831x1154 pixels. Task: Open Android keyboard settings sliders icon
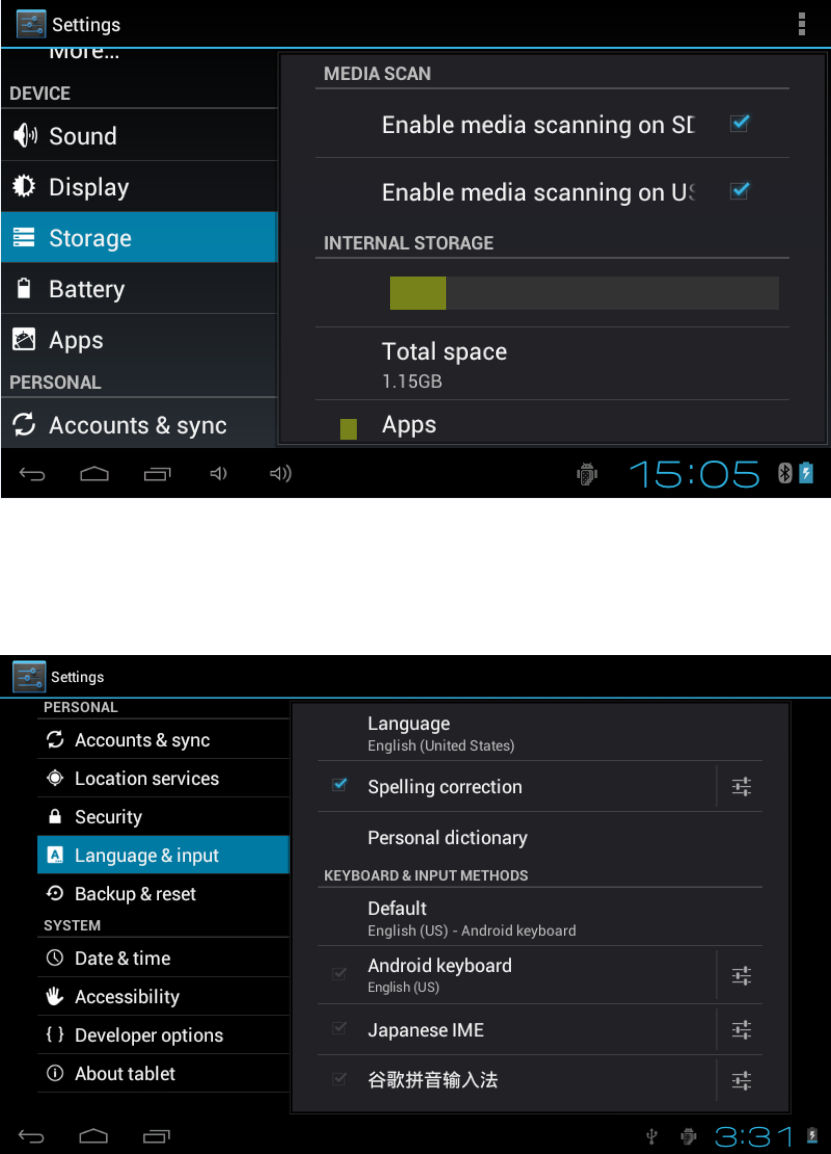741,976
